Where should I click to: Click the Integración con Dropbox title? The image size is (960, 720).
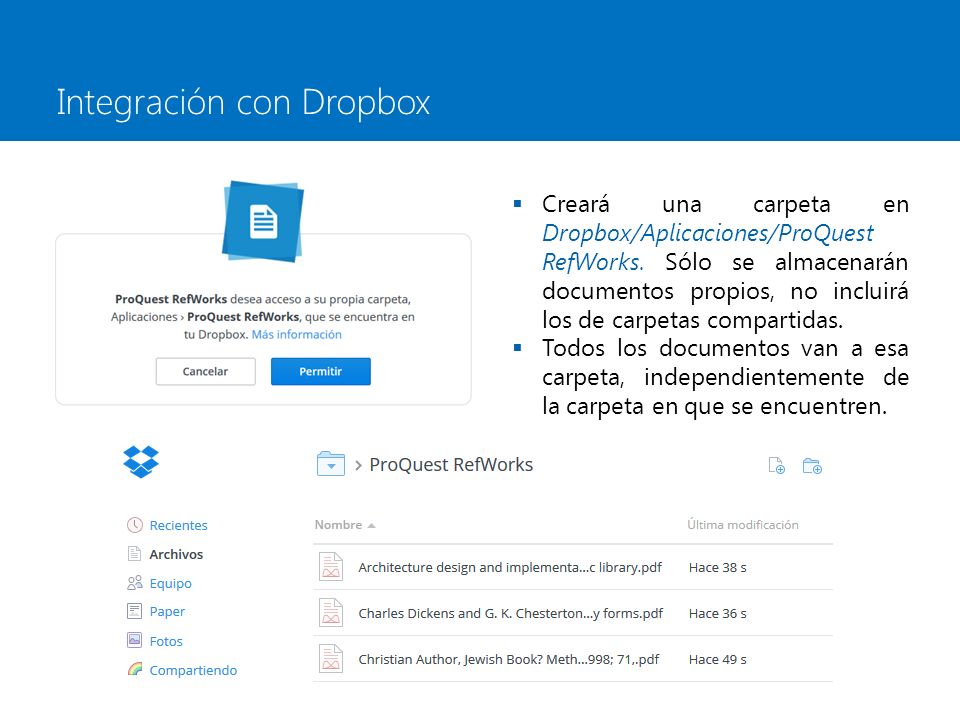click(243, 102)
